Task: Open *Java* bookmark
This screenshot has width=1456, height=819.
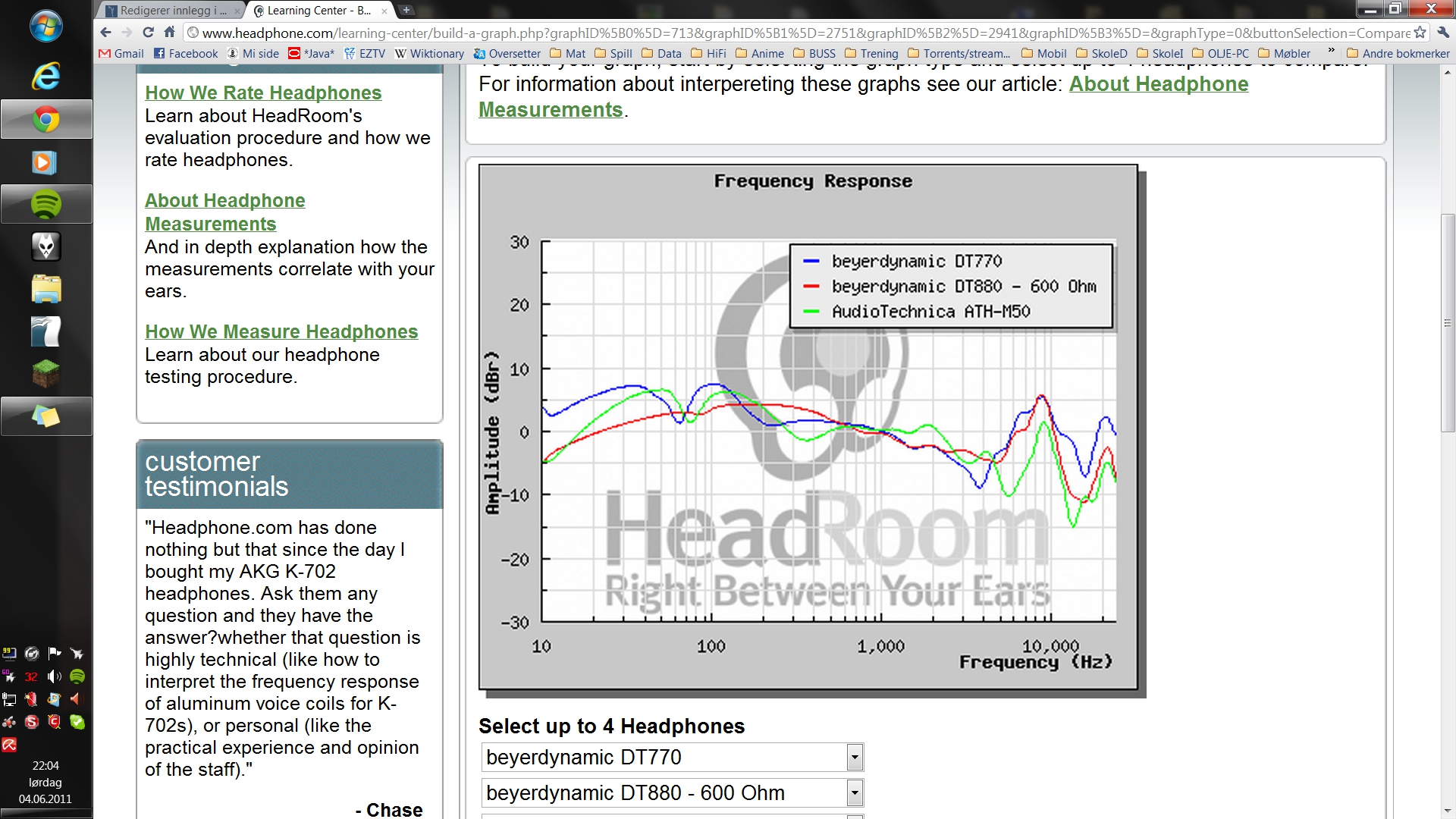Action: (311, 53)
